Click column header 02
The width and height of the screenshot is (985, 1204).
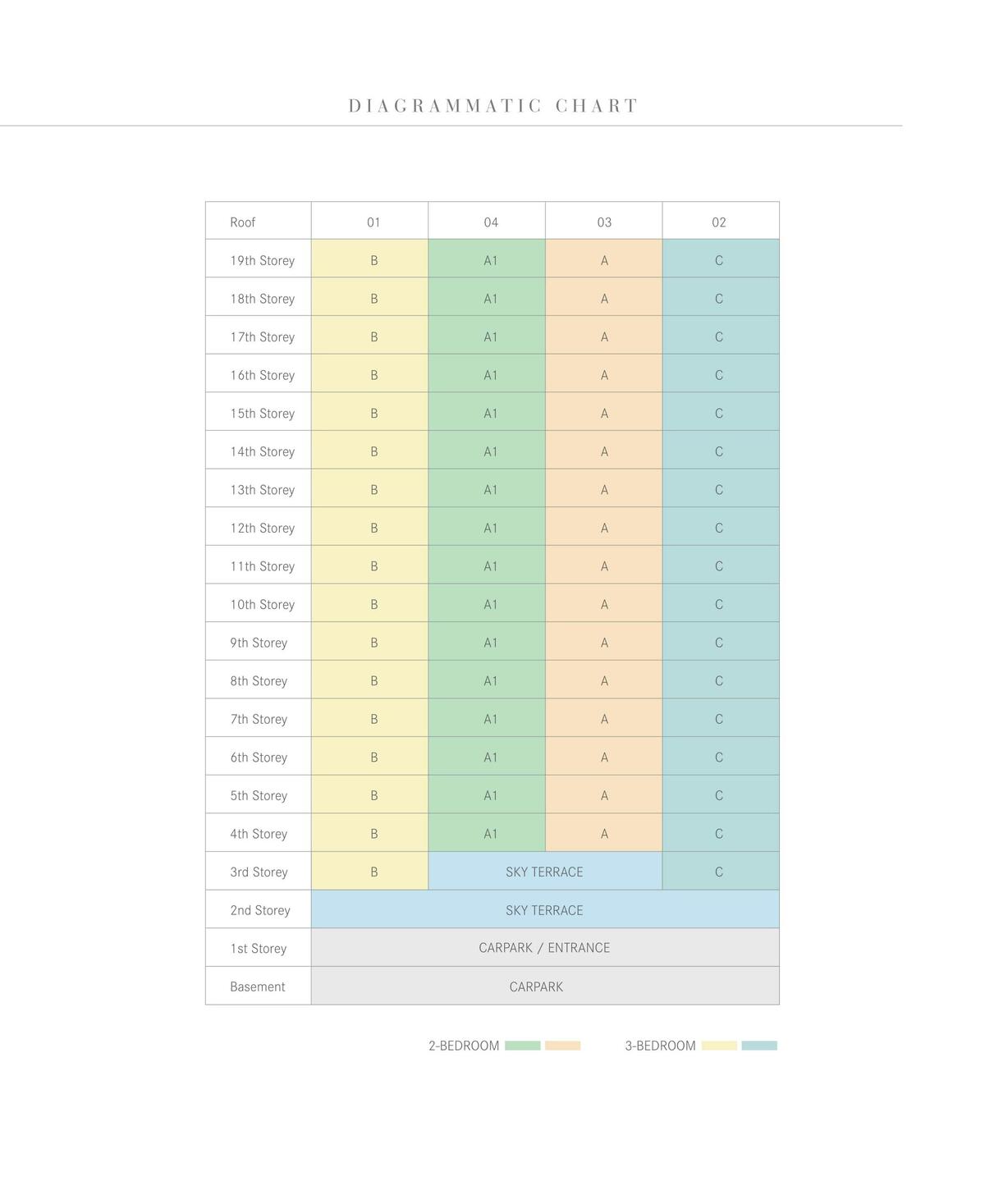pyautogui.click(x=721, y=221)
